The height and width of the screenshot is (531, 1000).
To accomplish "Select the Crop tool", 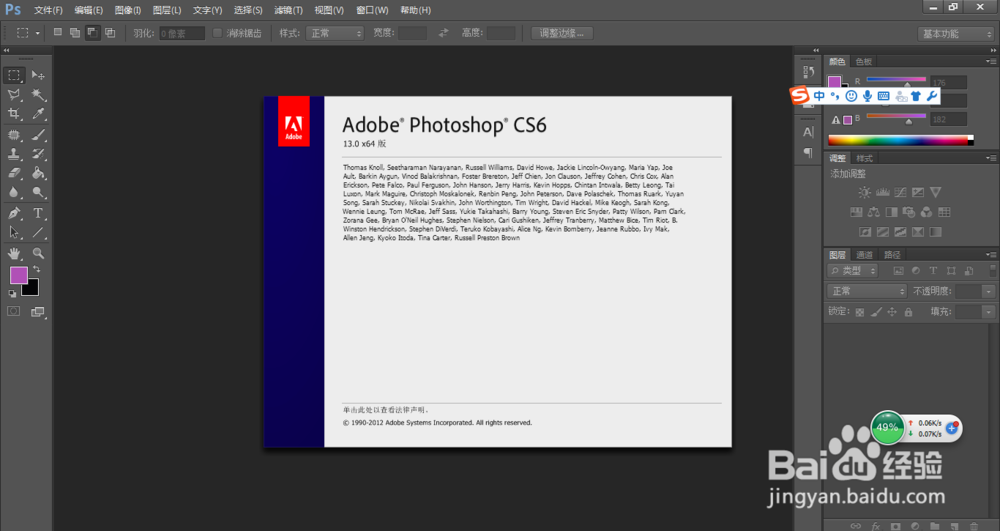I will pyautogui.click(x=14, y=114).
